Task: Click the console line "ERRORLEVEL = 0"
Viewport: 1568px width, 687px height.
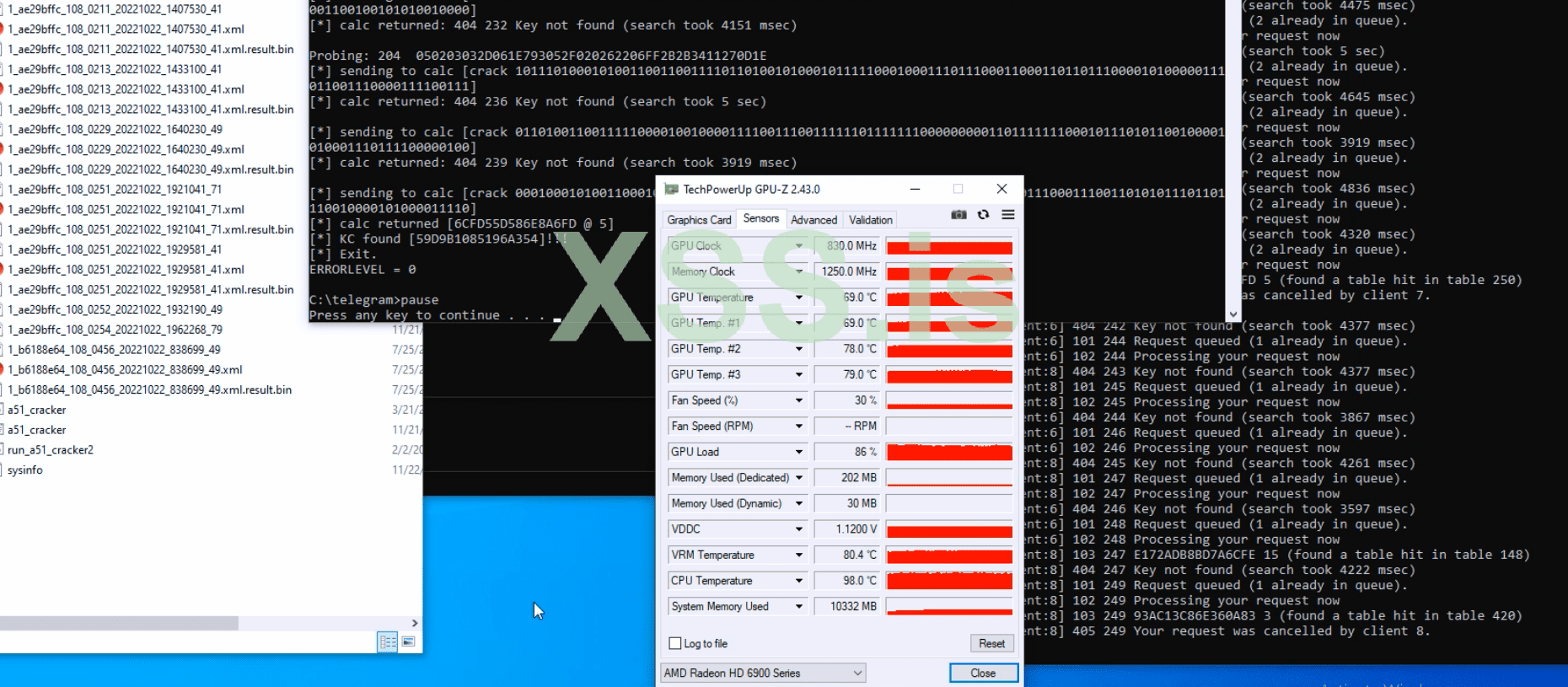Action: (362, 270)
